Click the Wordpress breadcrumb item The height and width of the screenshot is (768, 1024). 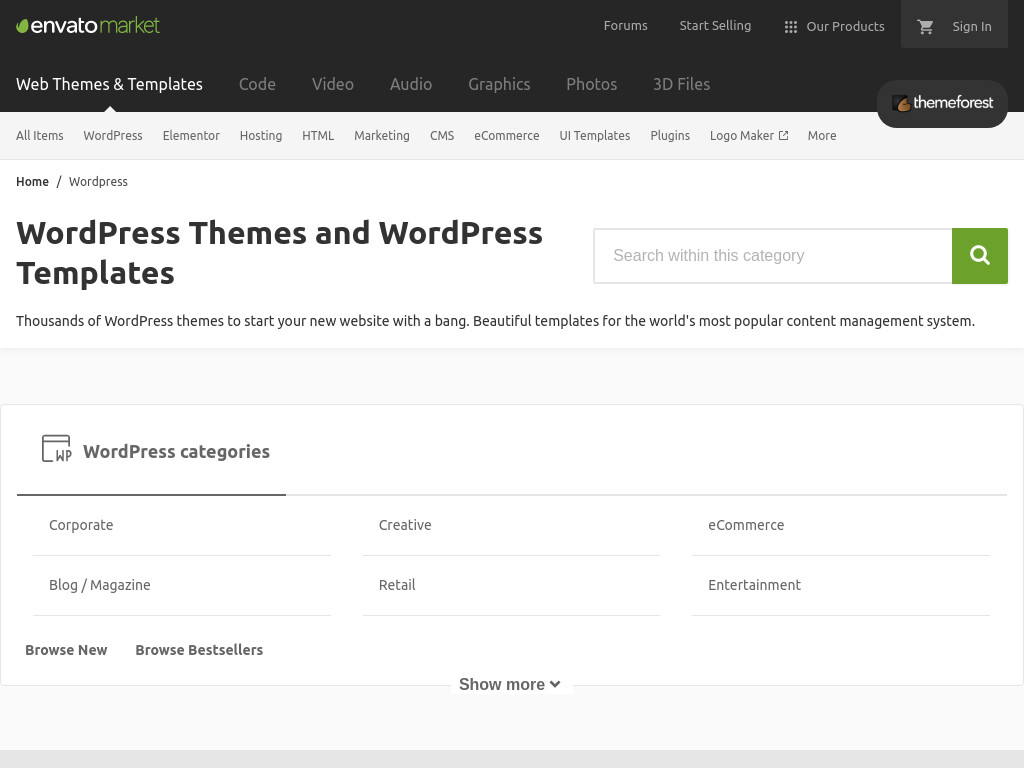click(x=98, y=182)
